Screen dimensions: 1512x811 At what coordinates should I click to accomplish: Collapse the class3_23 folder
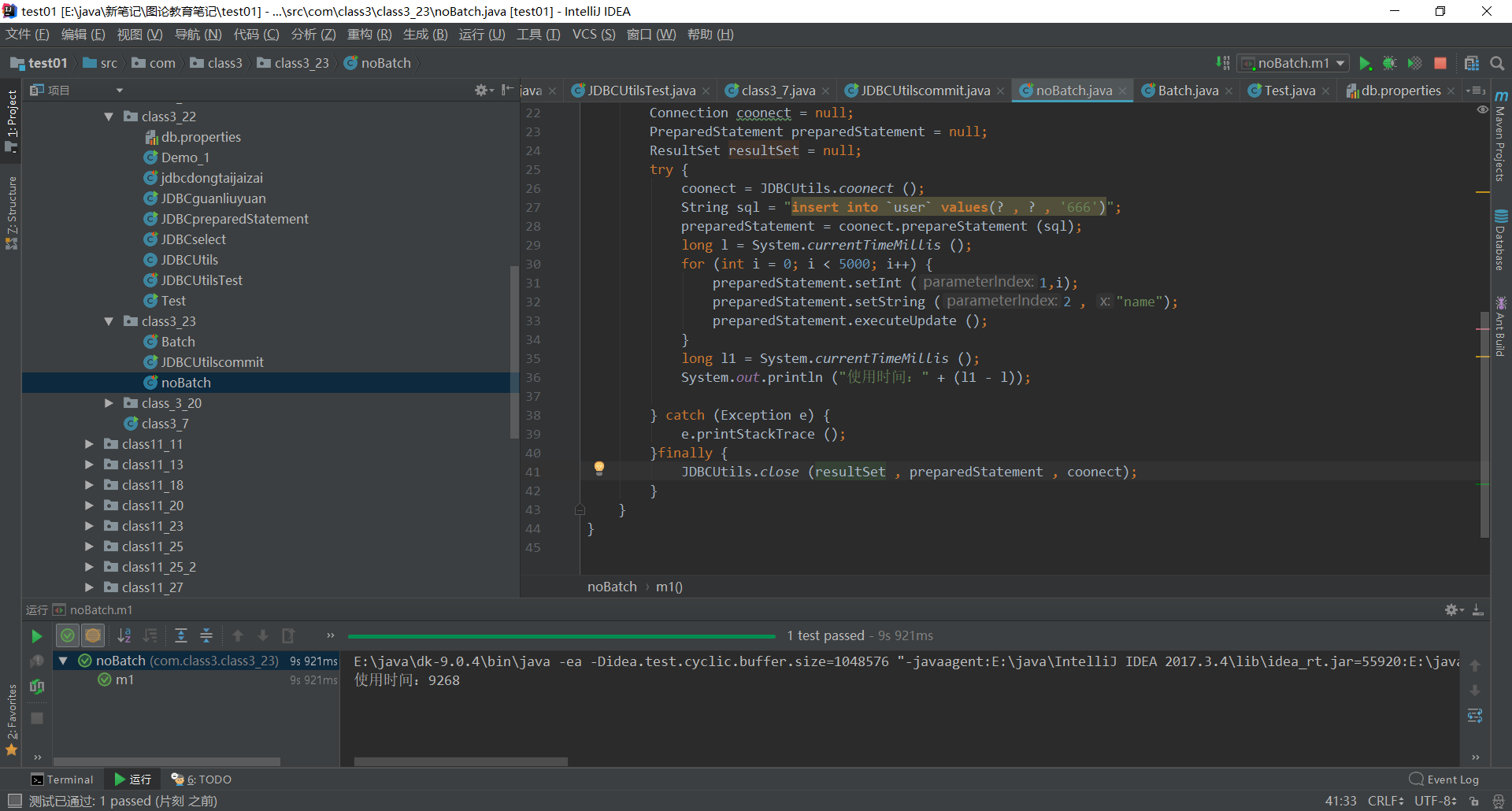click(x=109, y=321)
